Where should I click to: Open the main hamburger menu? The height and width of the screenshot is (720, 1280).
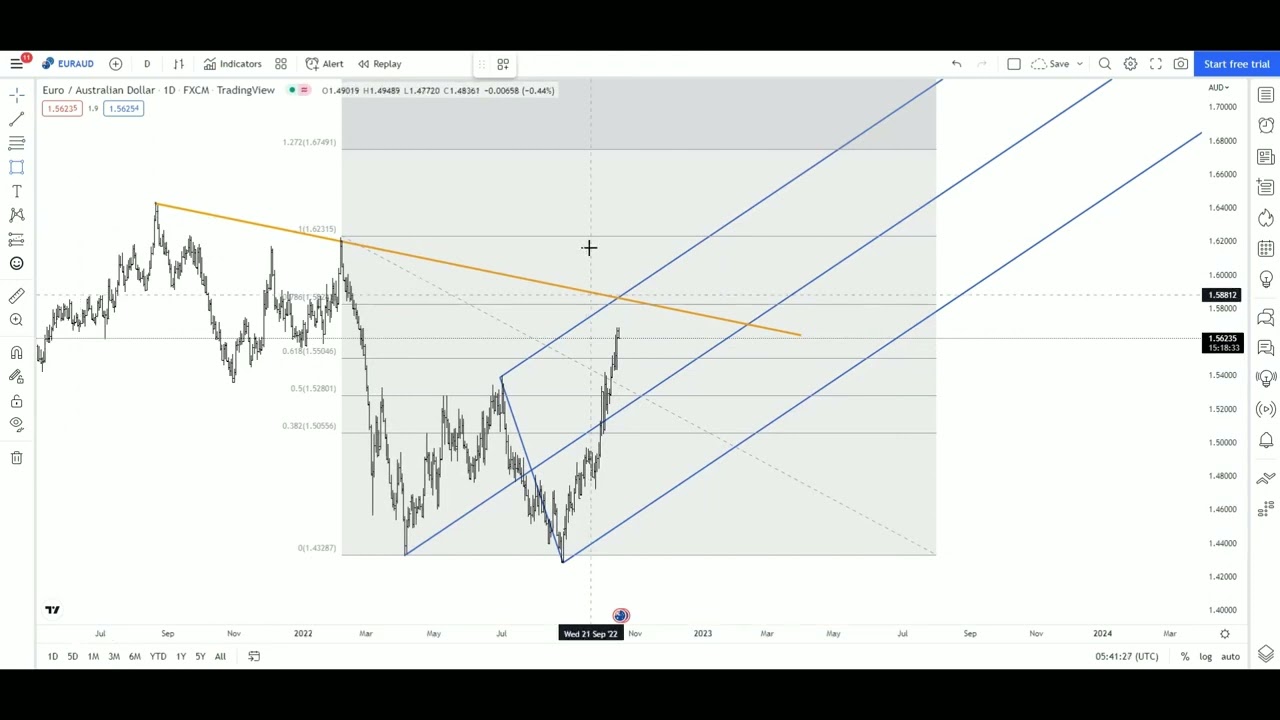17,64
